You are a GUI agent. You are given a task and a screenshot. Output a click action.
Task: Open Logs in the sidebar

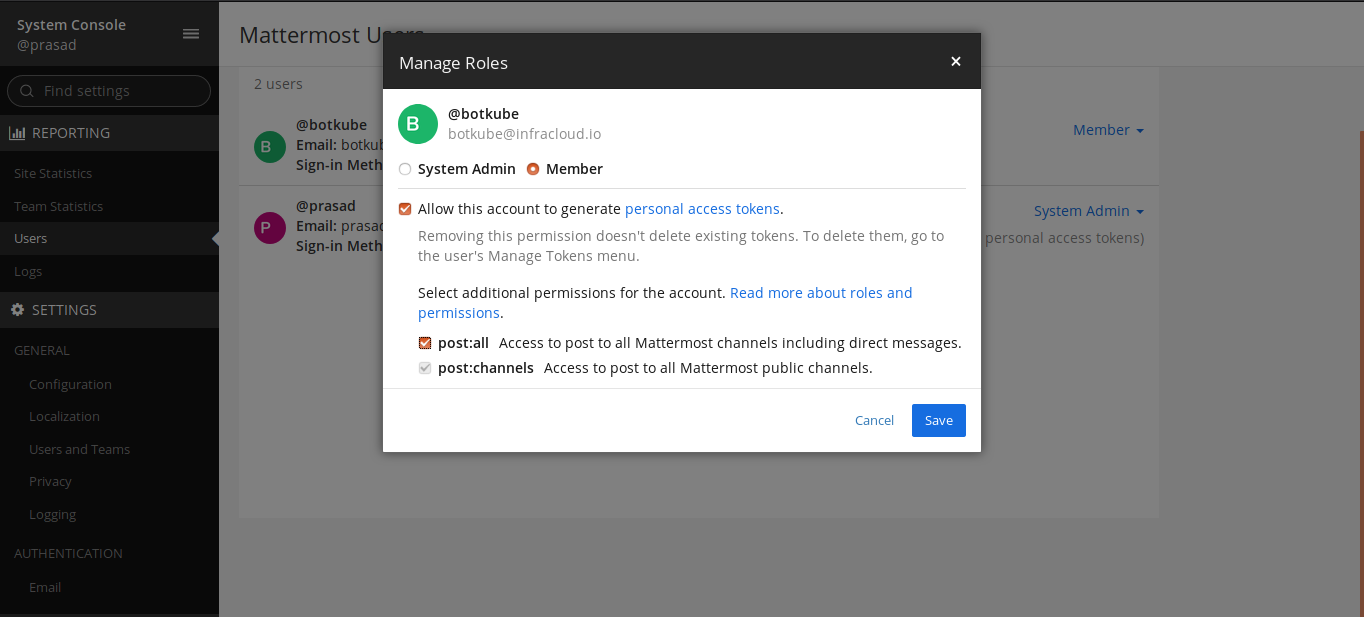pyautogui.click(x=28, y=272)
